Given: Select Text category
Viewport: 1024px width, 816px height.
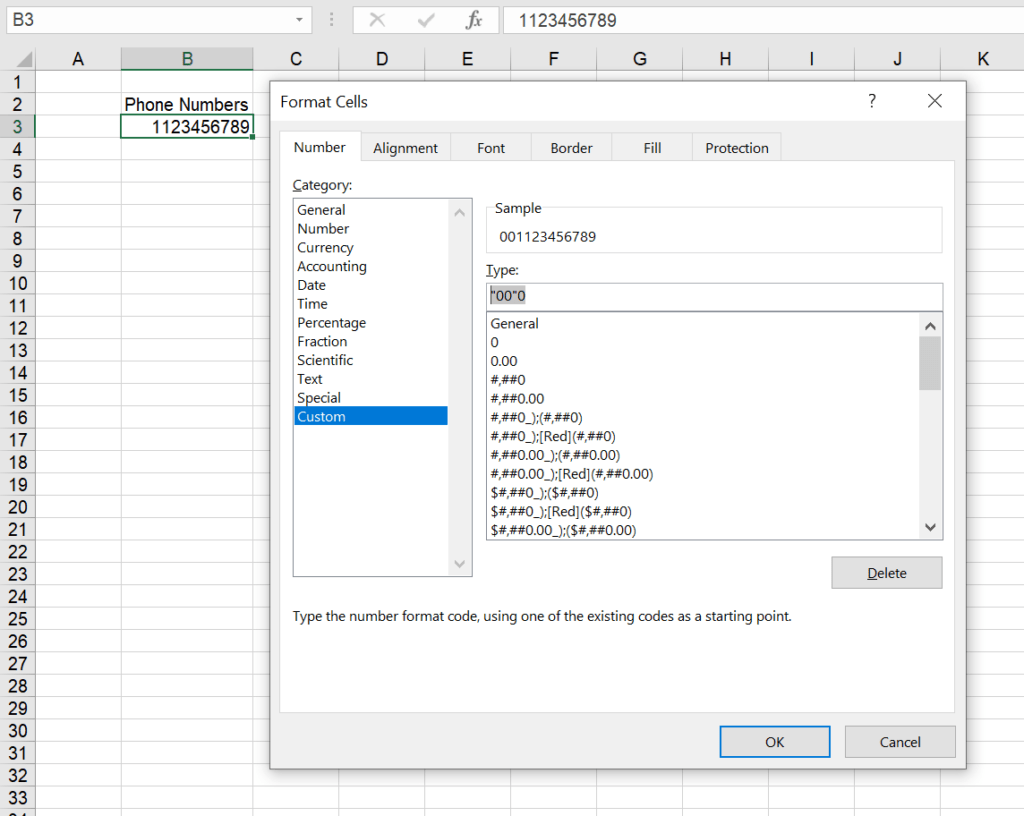Looking at the screenshot, I should point(371,379).
